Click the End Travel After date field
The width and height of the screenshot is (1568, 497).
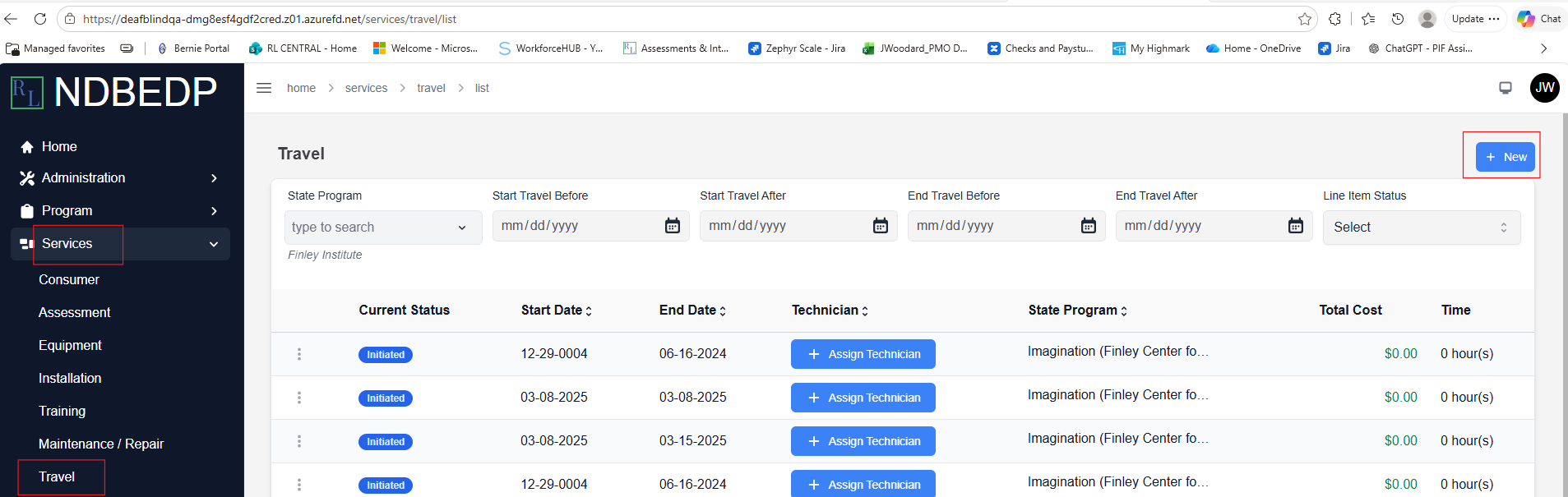pyautogui.click(x=1214, y=226)
